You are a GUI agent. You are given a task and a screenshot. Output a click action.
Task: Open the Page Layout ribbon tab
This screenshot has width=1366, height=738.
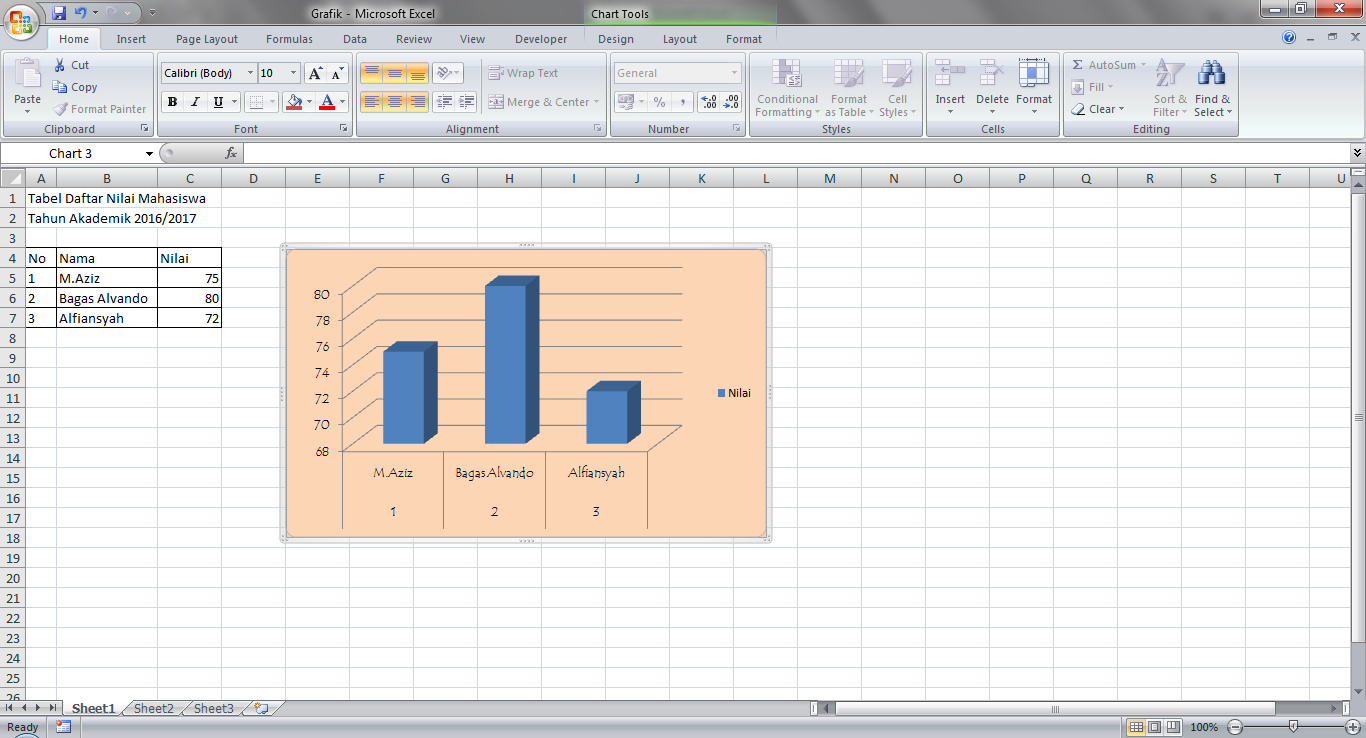point(207,39)
